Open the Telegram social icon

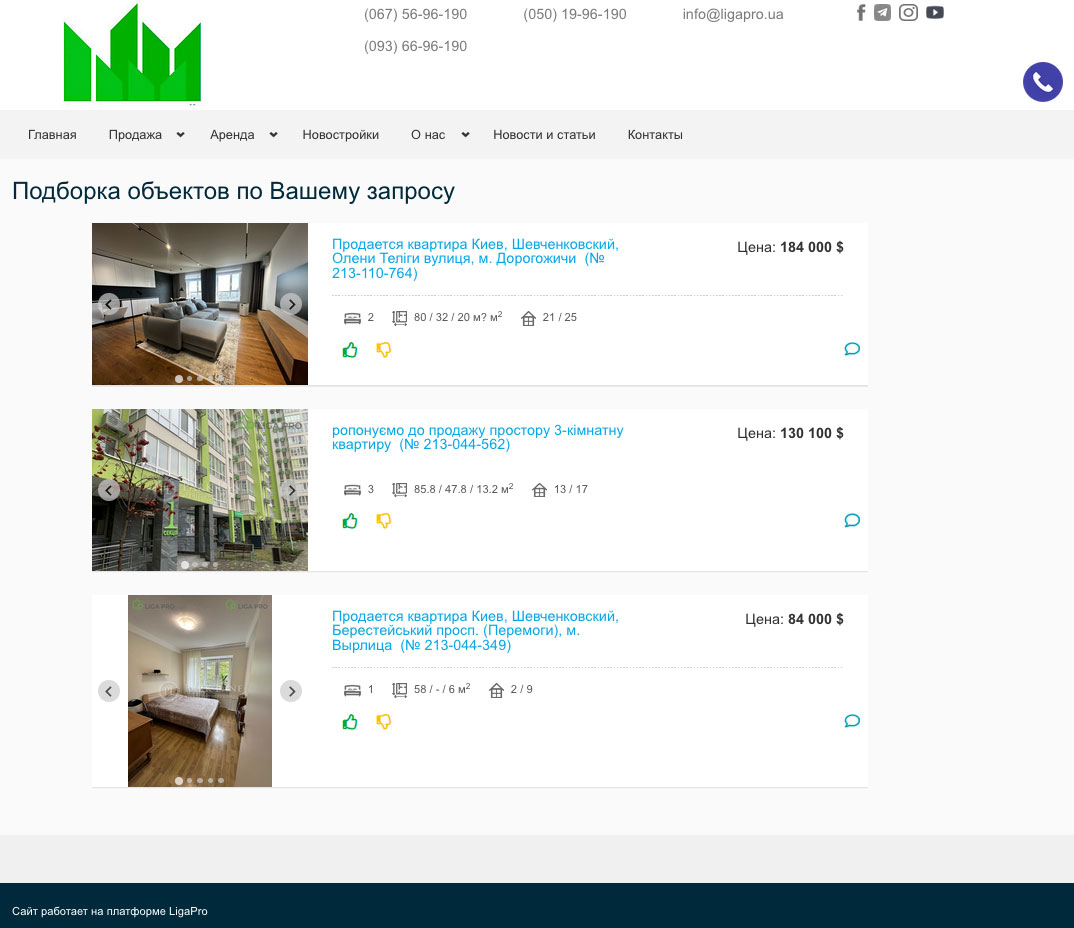coord(882,13)
